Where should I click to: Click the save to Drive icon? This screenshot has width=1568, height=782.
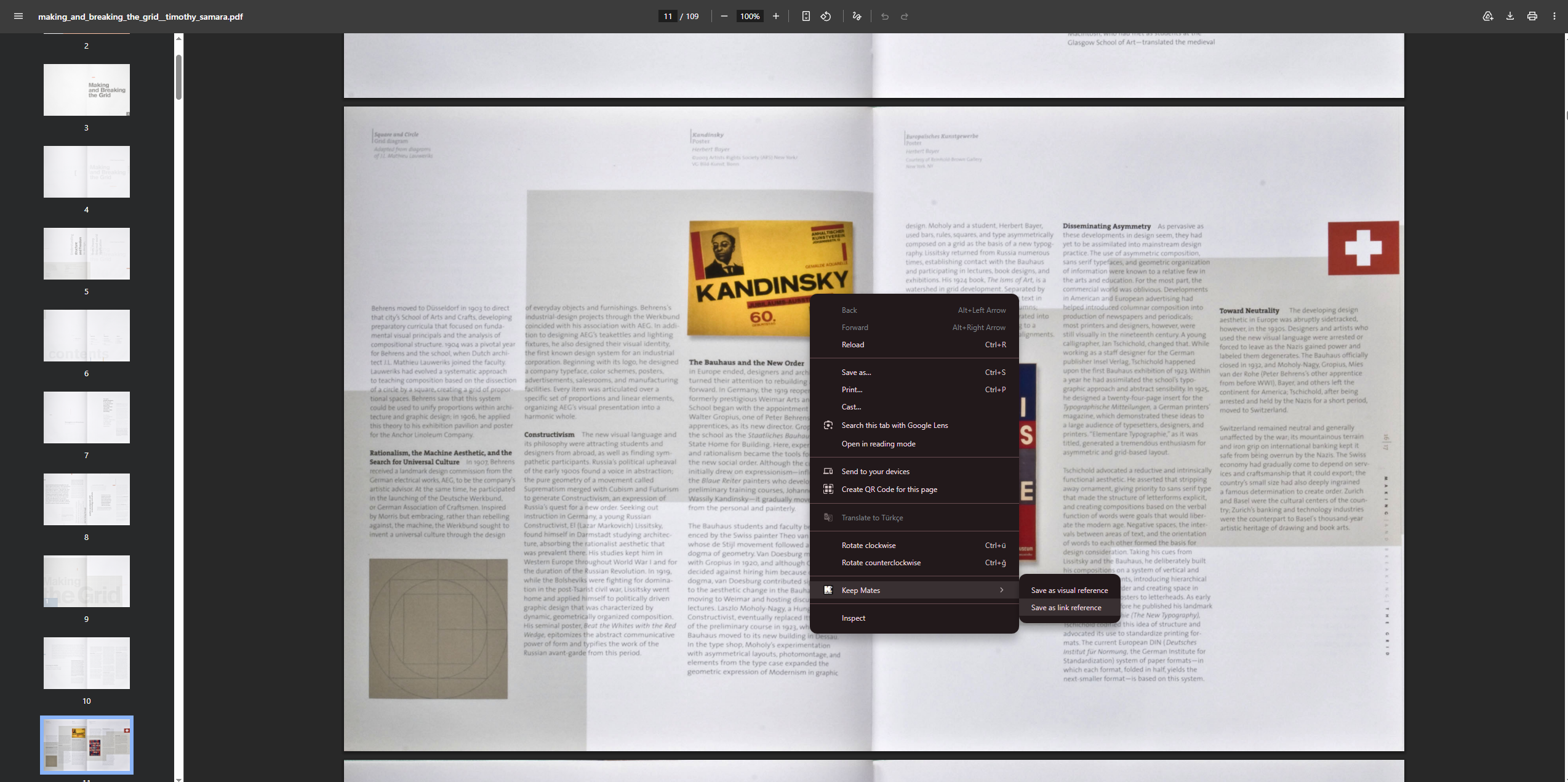(1488, 17)
